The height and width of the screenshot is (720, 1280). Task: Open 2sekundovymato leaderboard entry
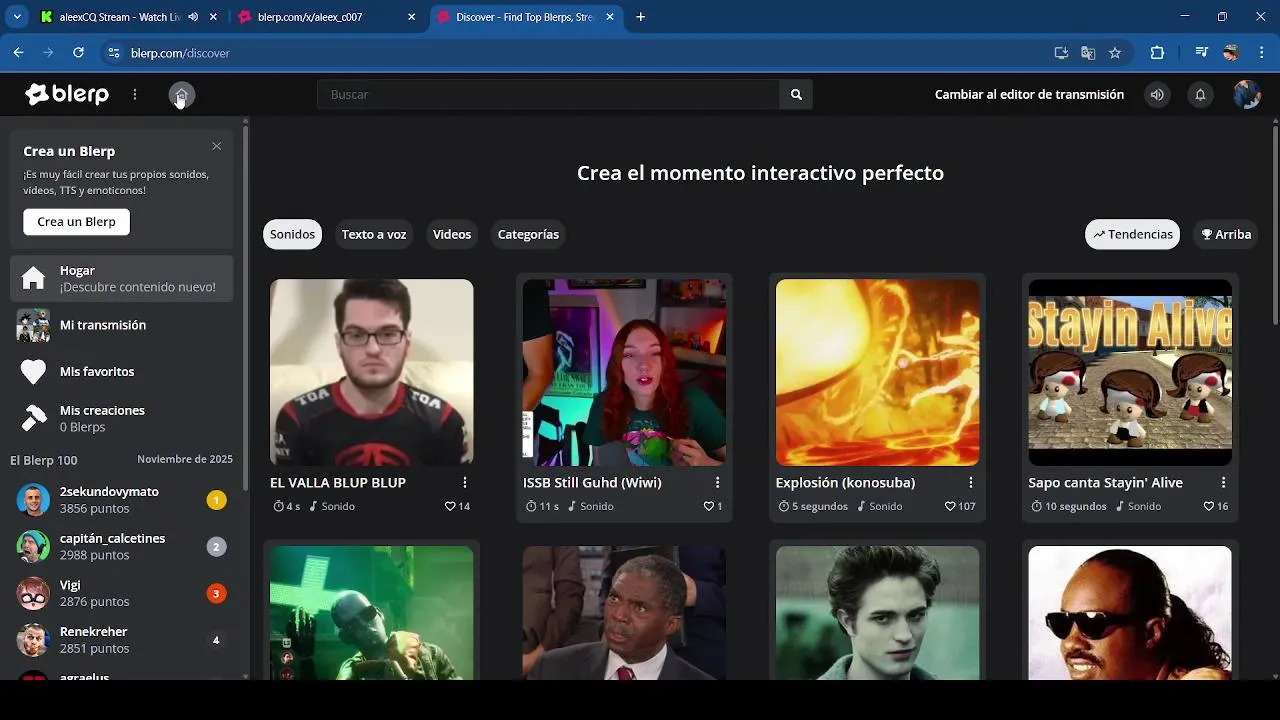(121, 500)
